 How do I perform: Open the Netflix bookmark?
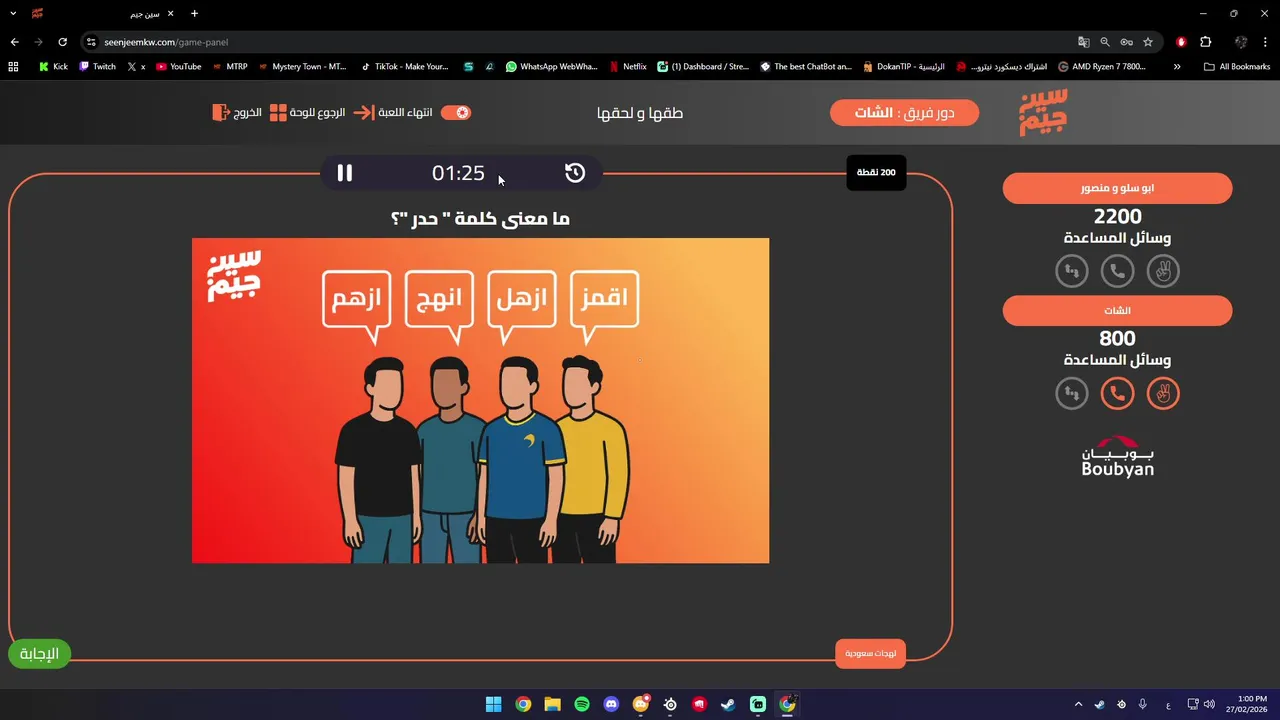point(627,67)
